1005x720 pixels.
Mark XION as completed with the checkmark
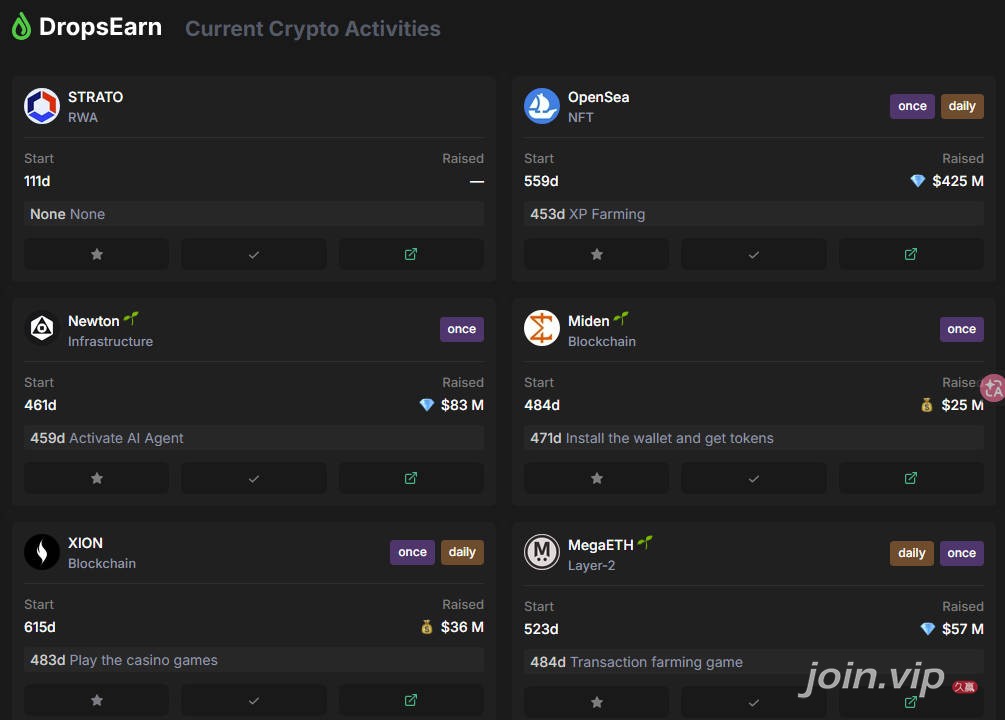(254, 700)
